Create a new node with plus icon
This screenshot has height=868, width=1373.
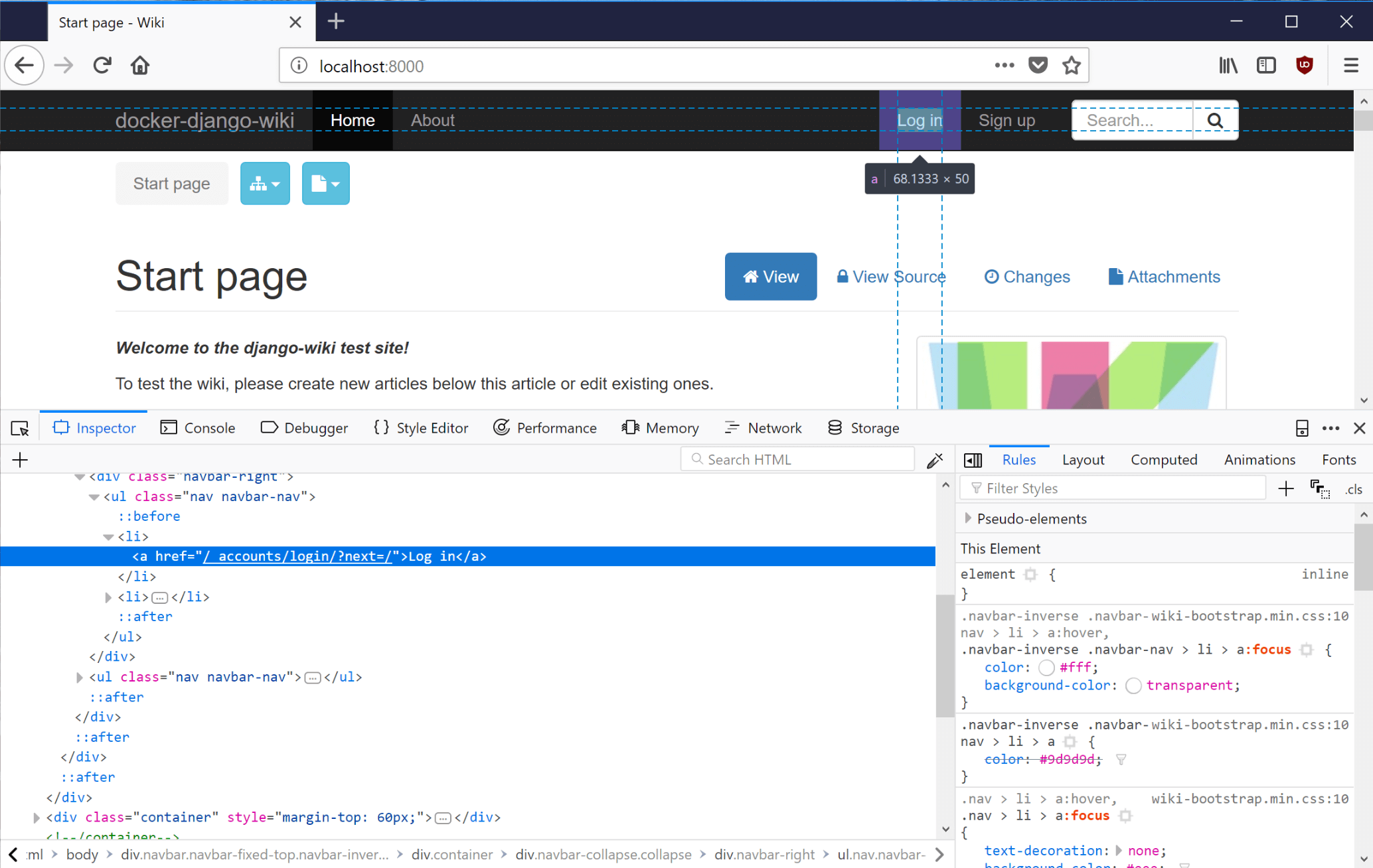(x=20, y=459)
